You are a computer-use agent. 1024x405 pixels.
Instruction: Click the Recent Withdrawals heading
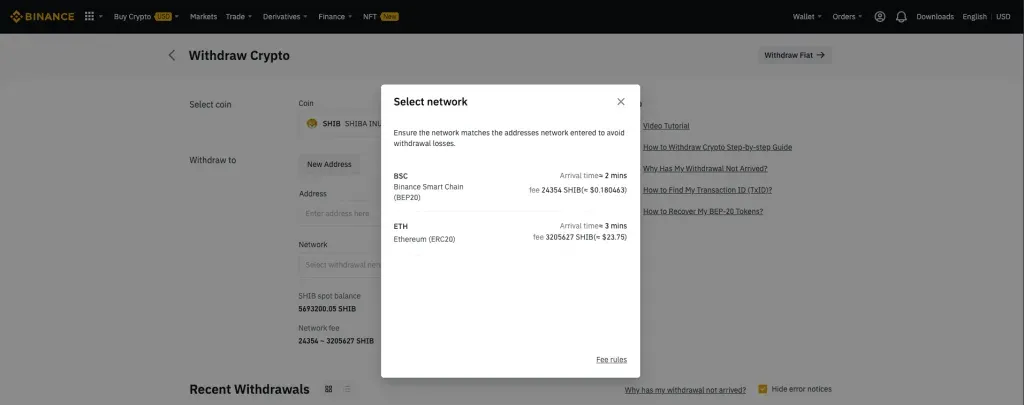[249, 389]
